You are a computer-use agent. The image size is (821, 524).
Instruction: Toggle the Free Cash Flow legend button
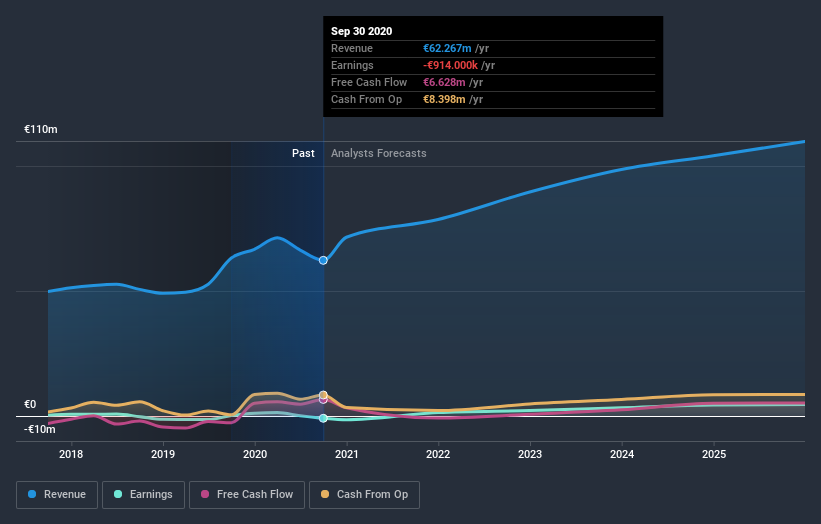point(247,495)
